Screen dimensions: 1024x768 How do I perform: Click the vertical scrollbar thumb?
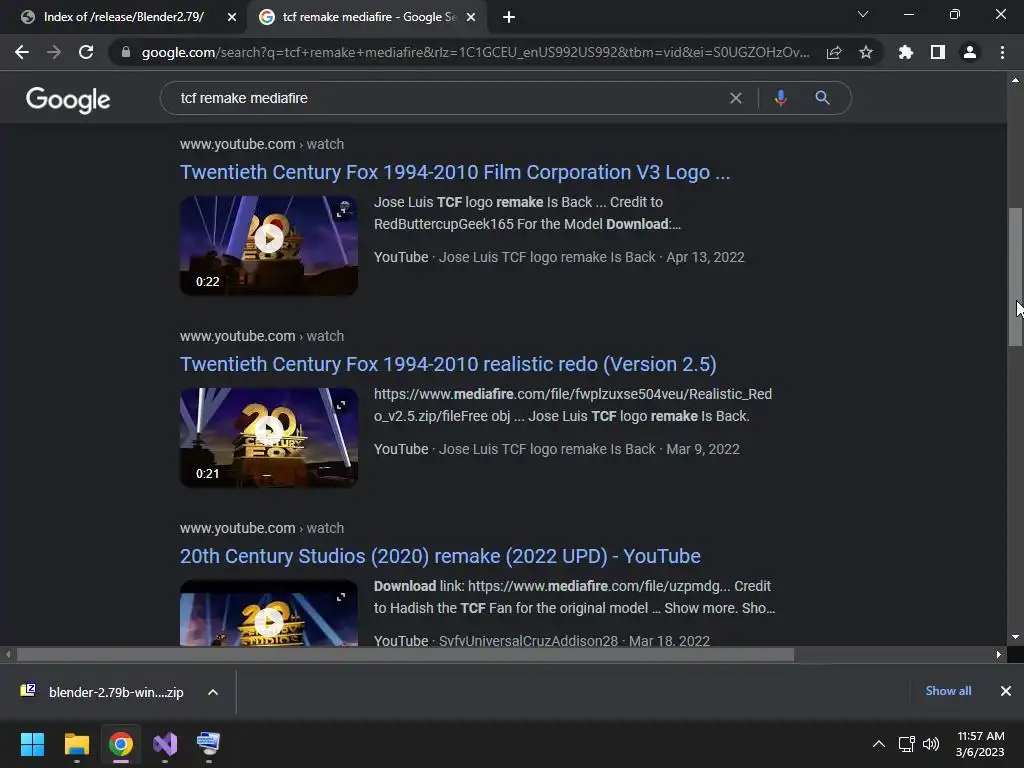click(x=1015, y=277)
